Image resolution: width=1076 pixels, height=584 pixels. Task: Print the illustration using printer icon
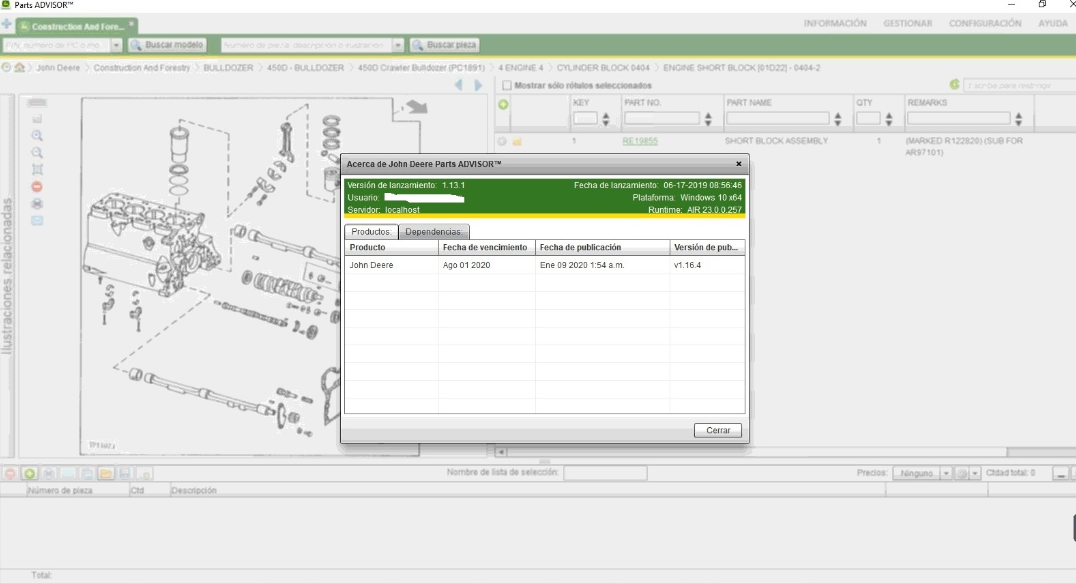tap(37, 204)
